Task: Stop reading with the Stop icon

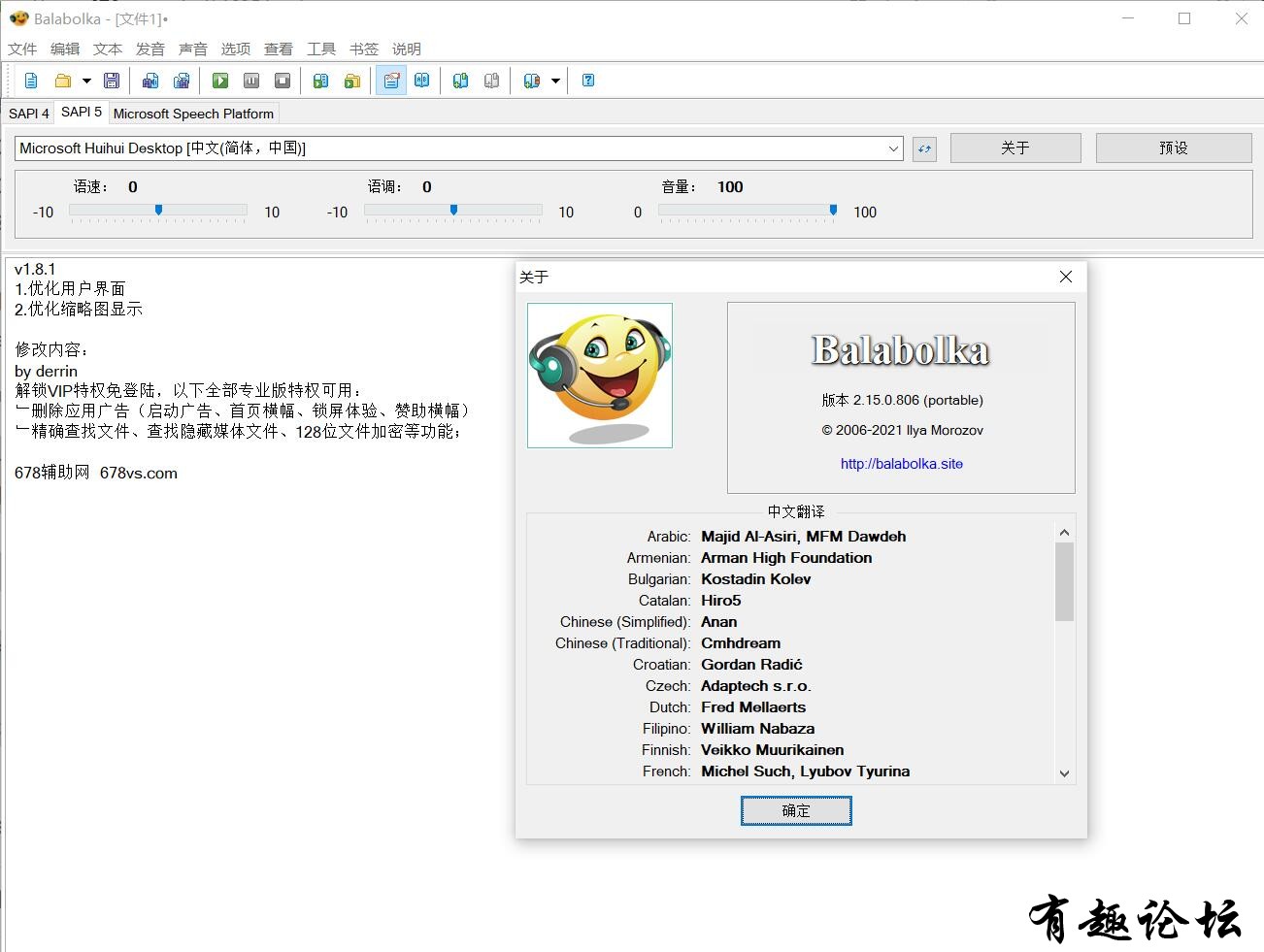Action: pyautogui.click(x=283, y=81)
